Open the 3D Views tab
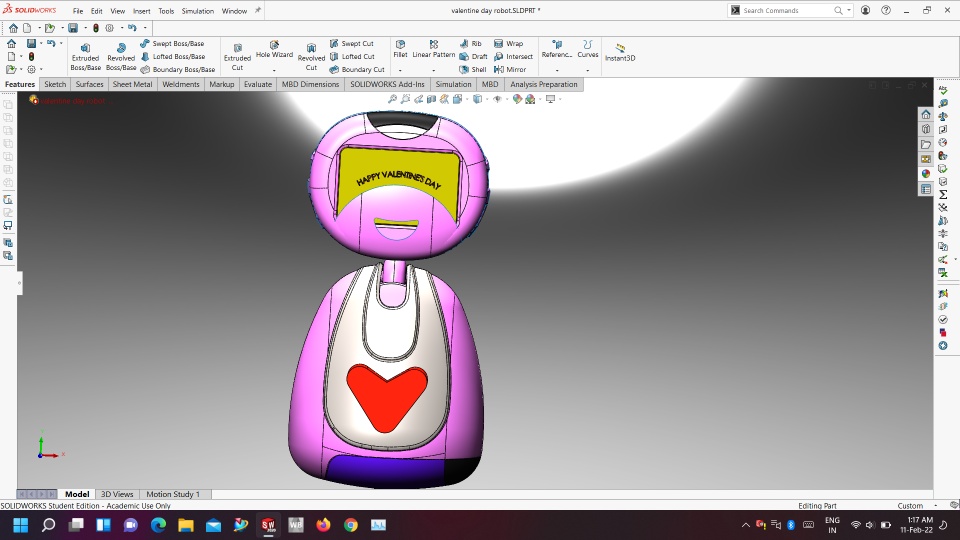The image size is (960, 540). pyautogui.click(x=117, y=494)
